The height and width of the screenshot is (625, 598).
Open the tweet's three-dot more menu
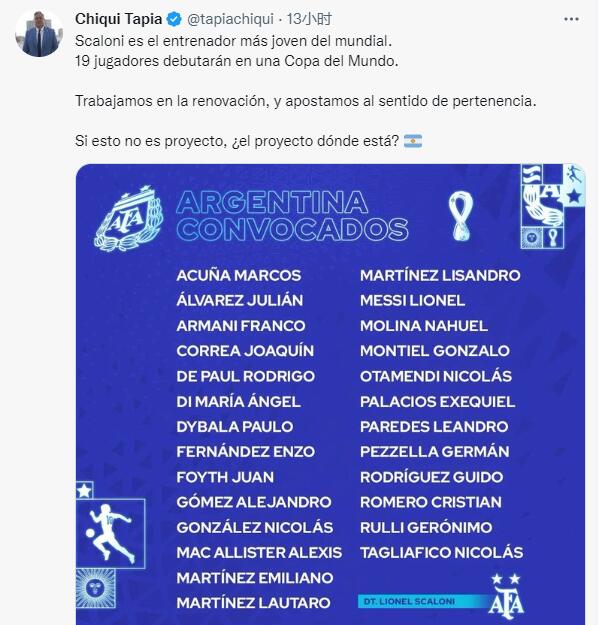click(571, 19)
